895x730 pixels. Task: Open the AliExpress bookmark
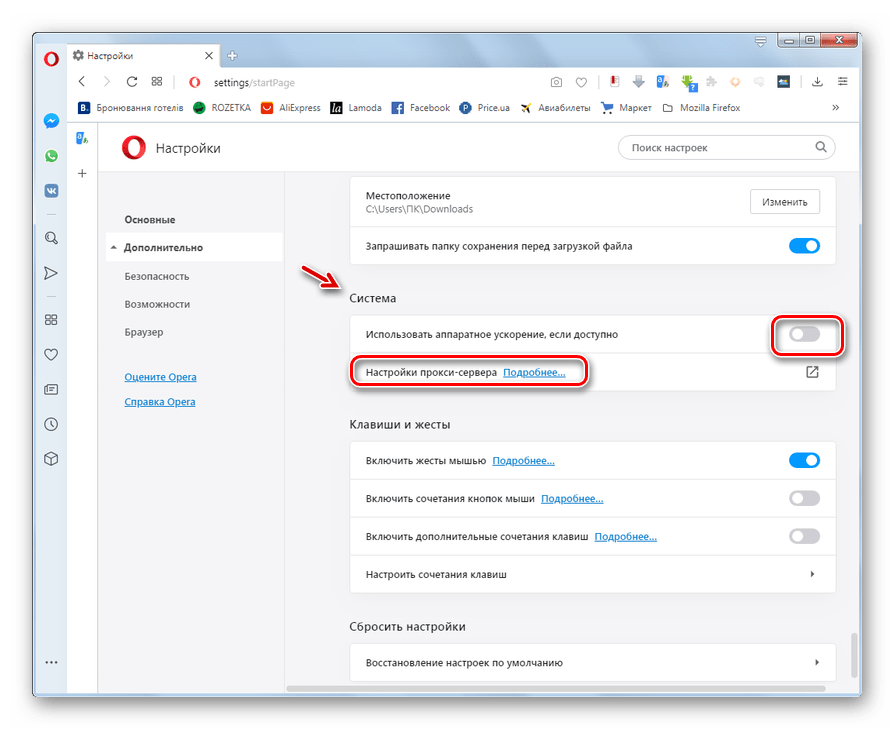point(291,107)
